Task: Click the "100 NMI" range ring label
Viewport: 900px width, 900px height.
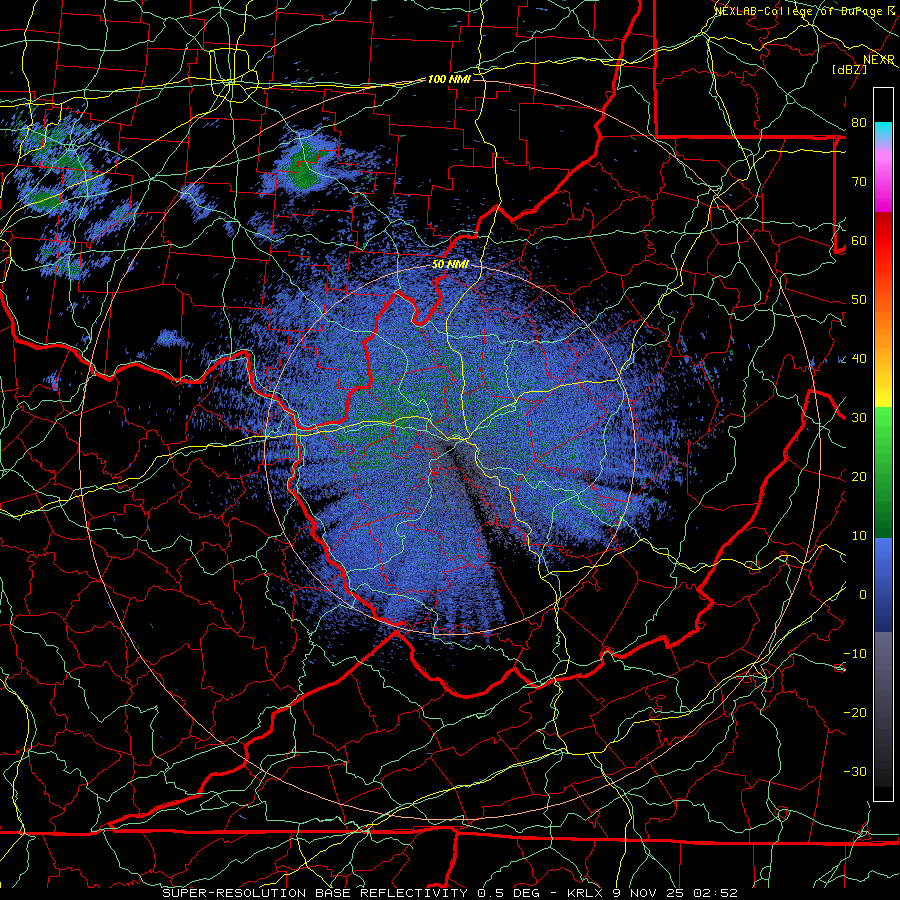Action: coord(449,79)
